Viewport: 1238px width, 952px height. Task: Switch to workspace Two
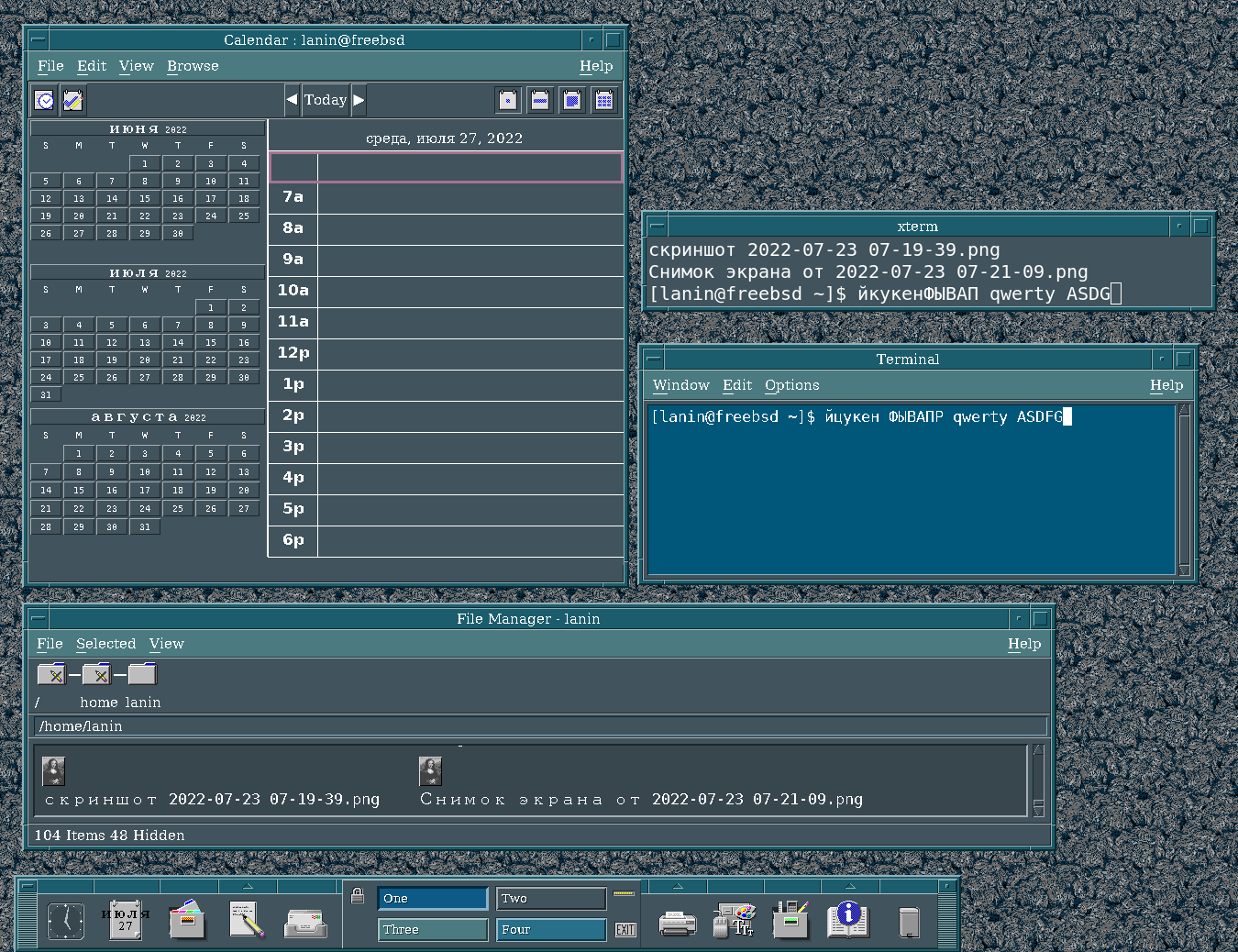[x=551, y=899]
